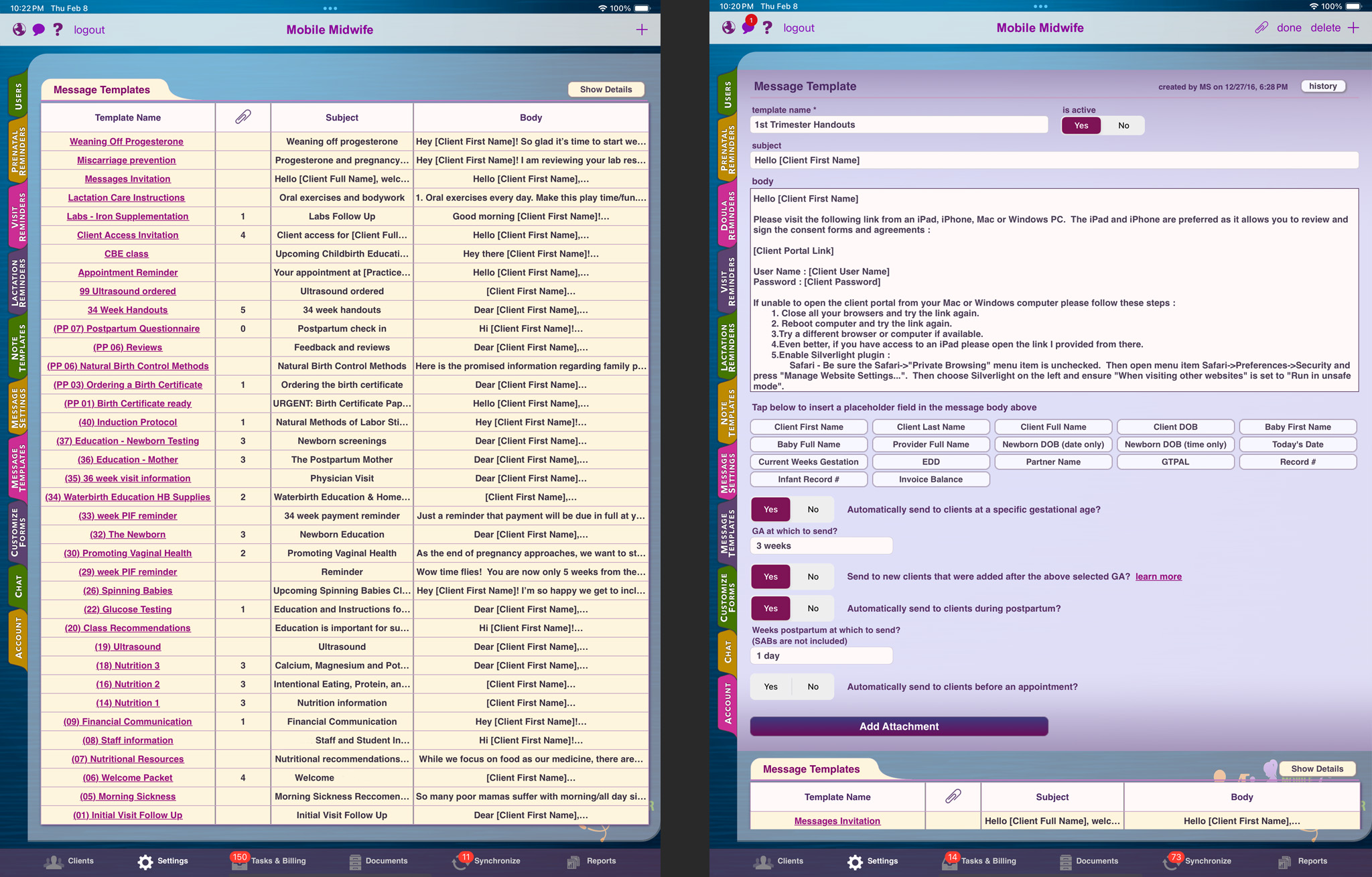Open Tasks & Billing in right window bottom bar
The width and height of the screenshot is (1372, 877).
[x=979, y=862]
